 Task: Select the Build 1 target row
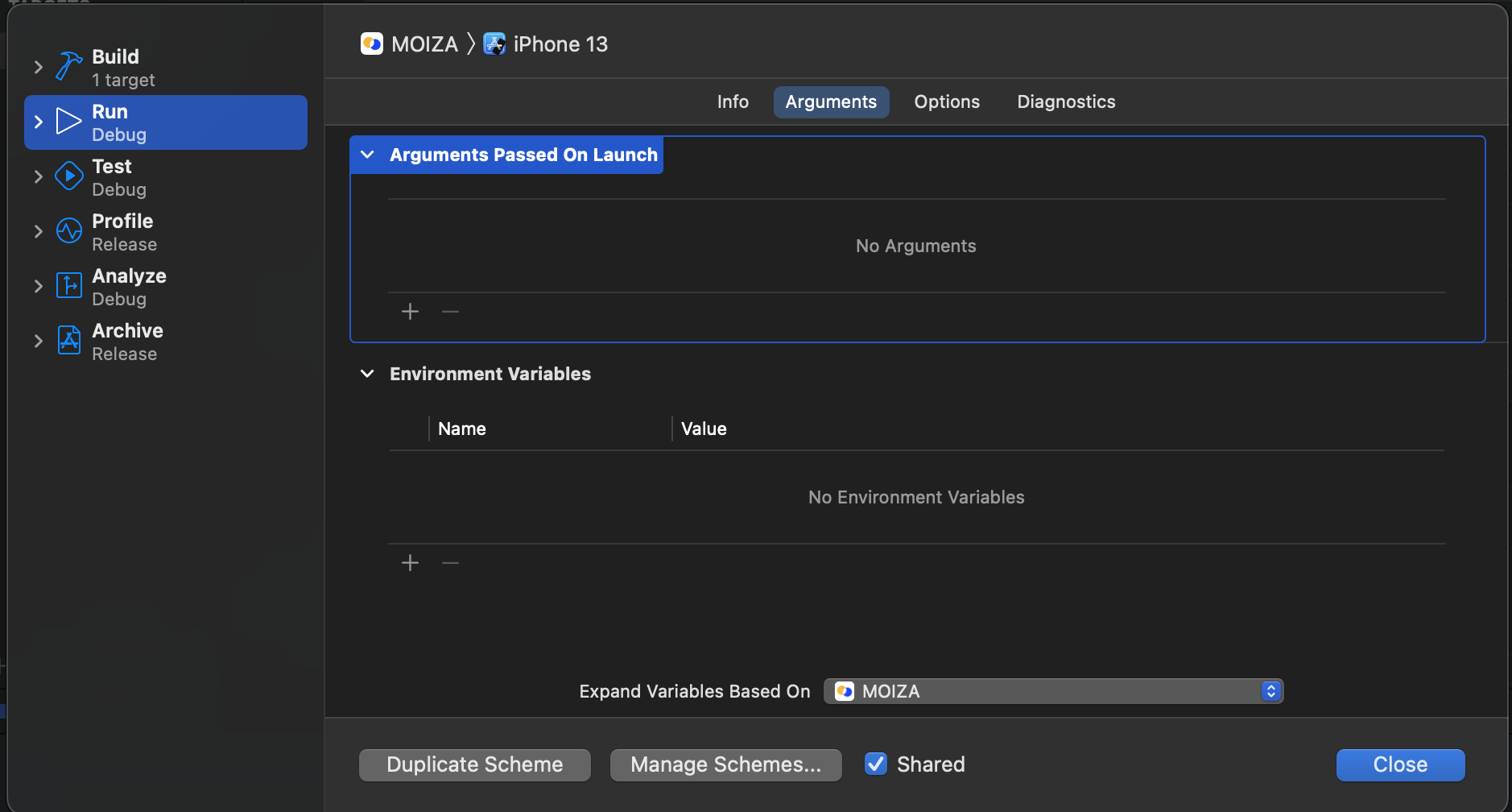[x=166, y=68]
